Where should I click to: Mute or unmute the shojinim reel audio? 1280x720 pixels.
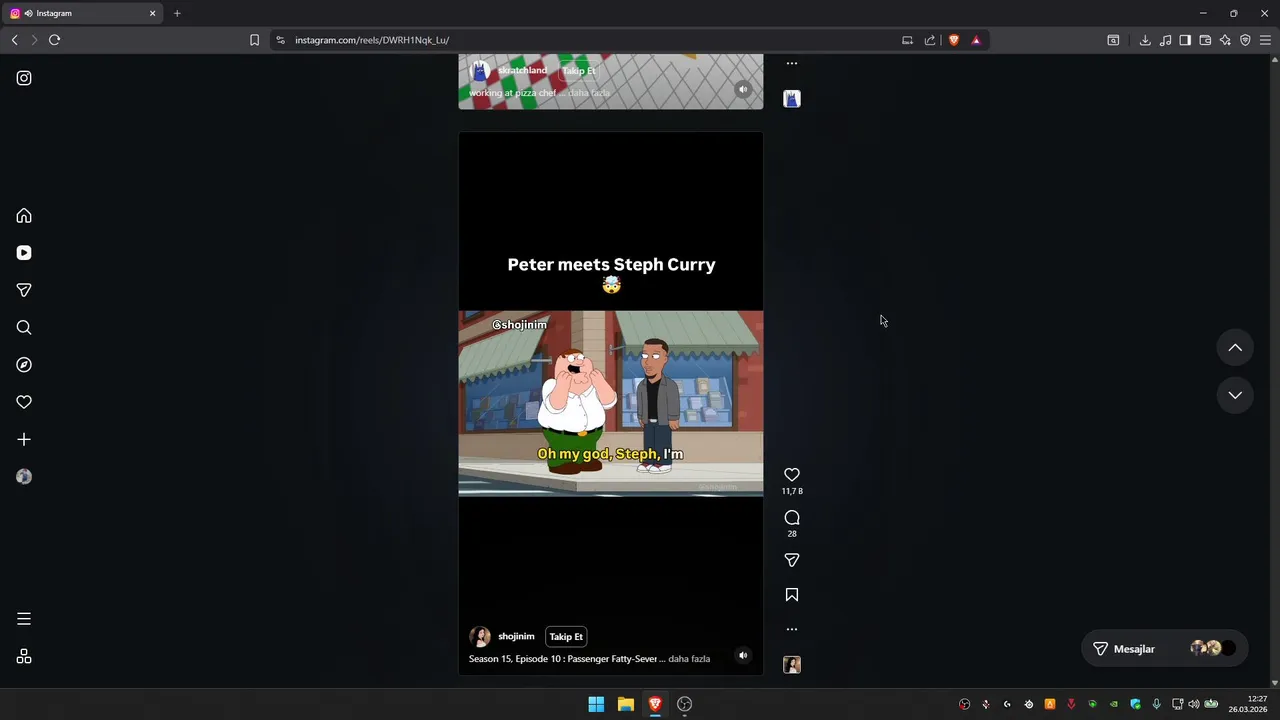pos(742,656)
